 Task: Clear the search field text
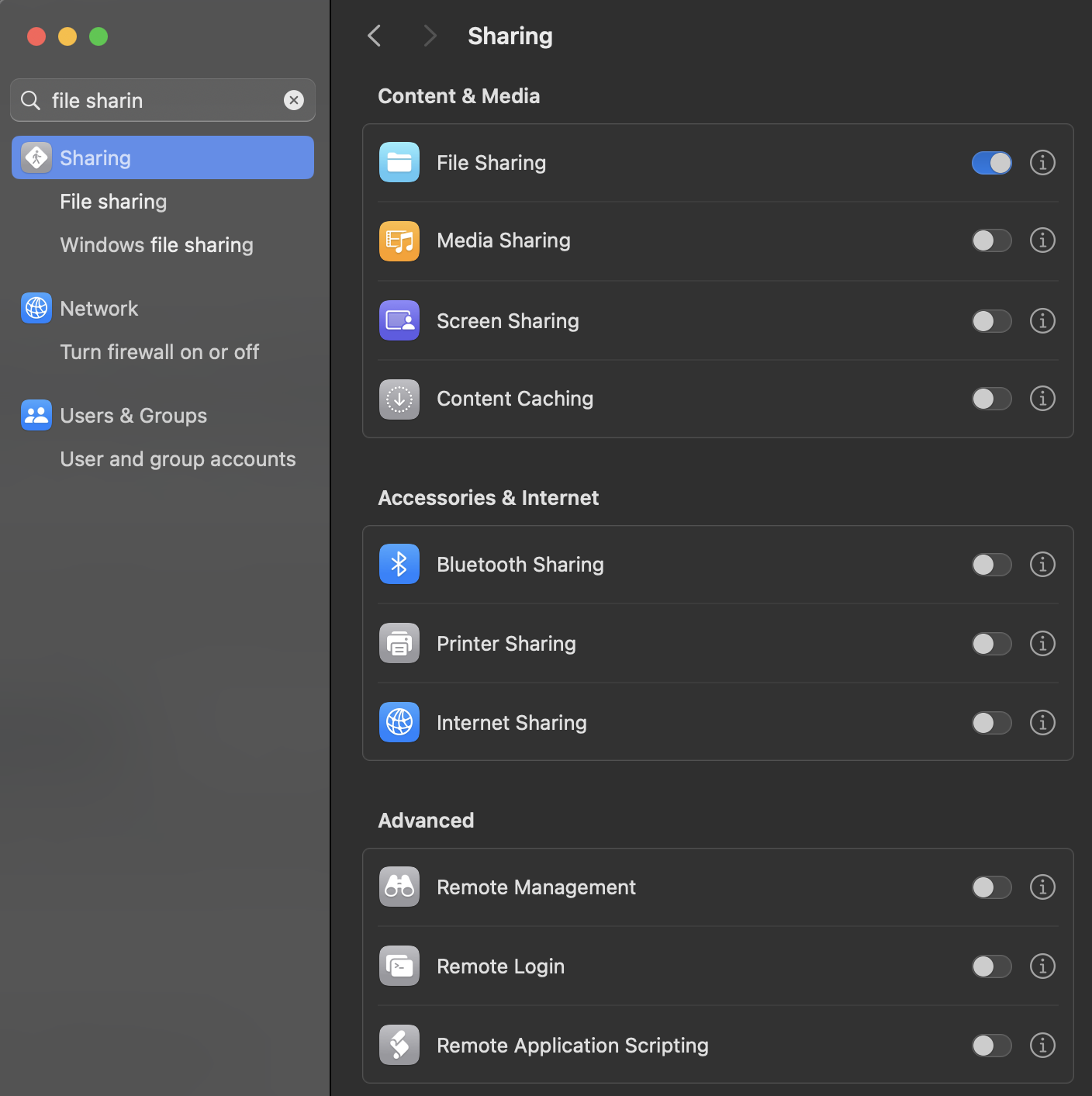294,100
